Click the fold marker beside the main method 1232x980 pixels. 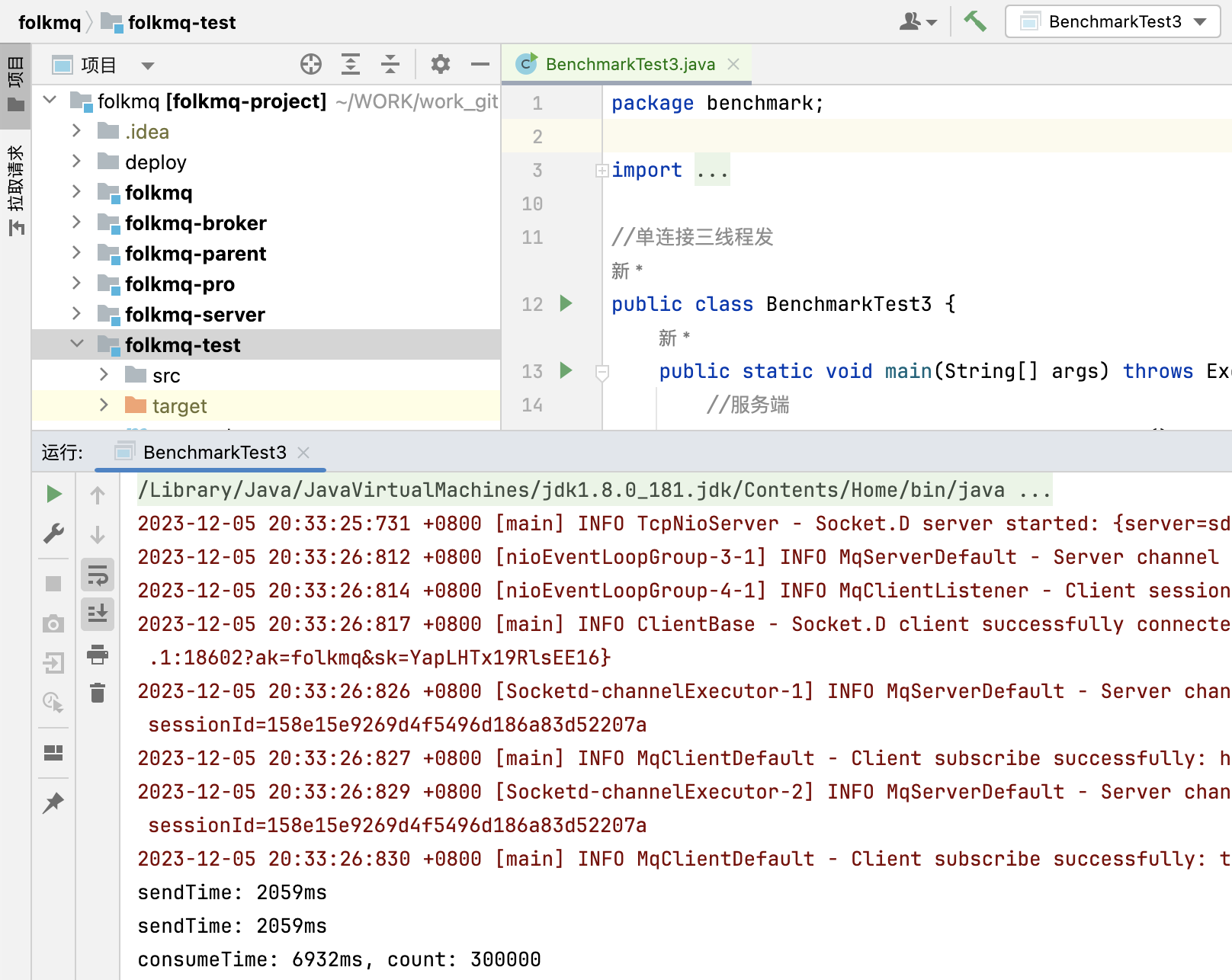pyautogui.click(x=602, y=372)
